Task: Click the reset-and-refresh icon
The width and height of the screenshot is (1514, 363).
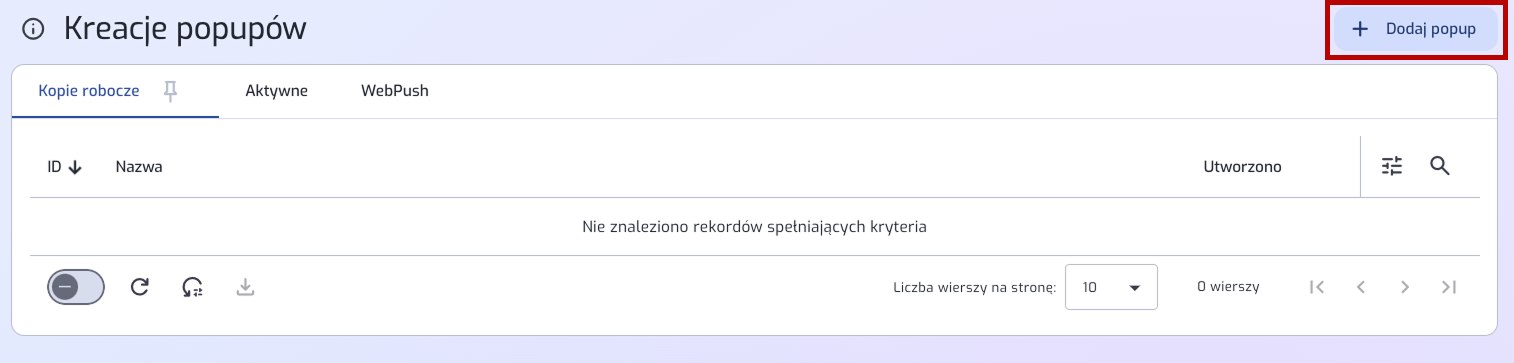Action: 193,287
